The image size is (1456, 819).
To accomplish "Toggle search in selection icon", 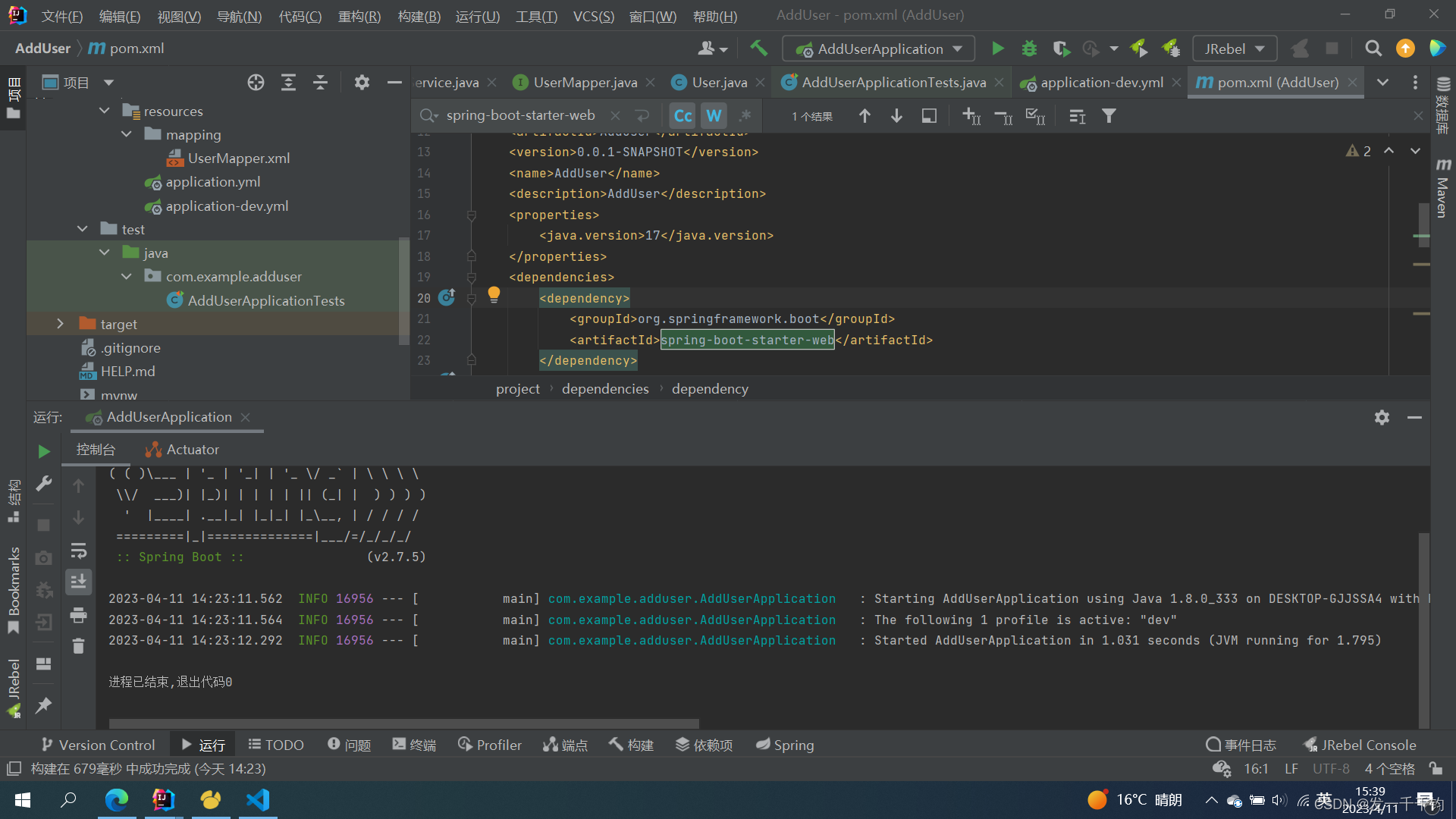I will pyautogui.click(x=929, y=116).
